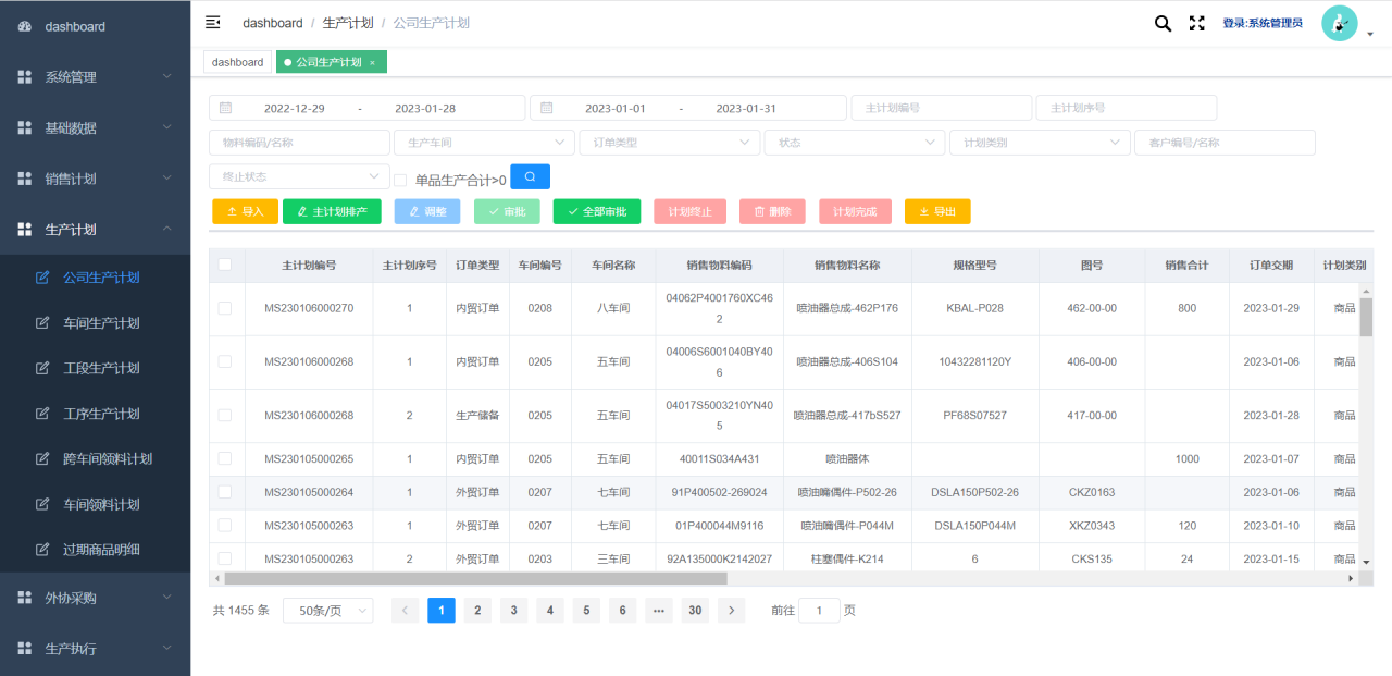Open the header search magnifier icon

tap(1162, 23)
